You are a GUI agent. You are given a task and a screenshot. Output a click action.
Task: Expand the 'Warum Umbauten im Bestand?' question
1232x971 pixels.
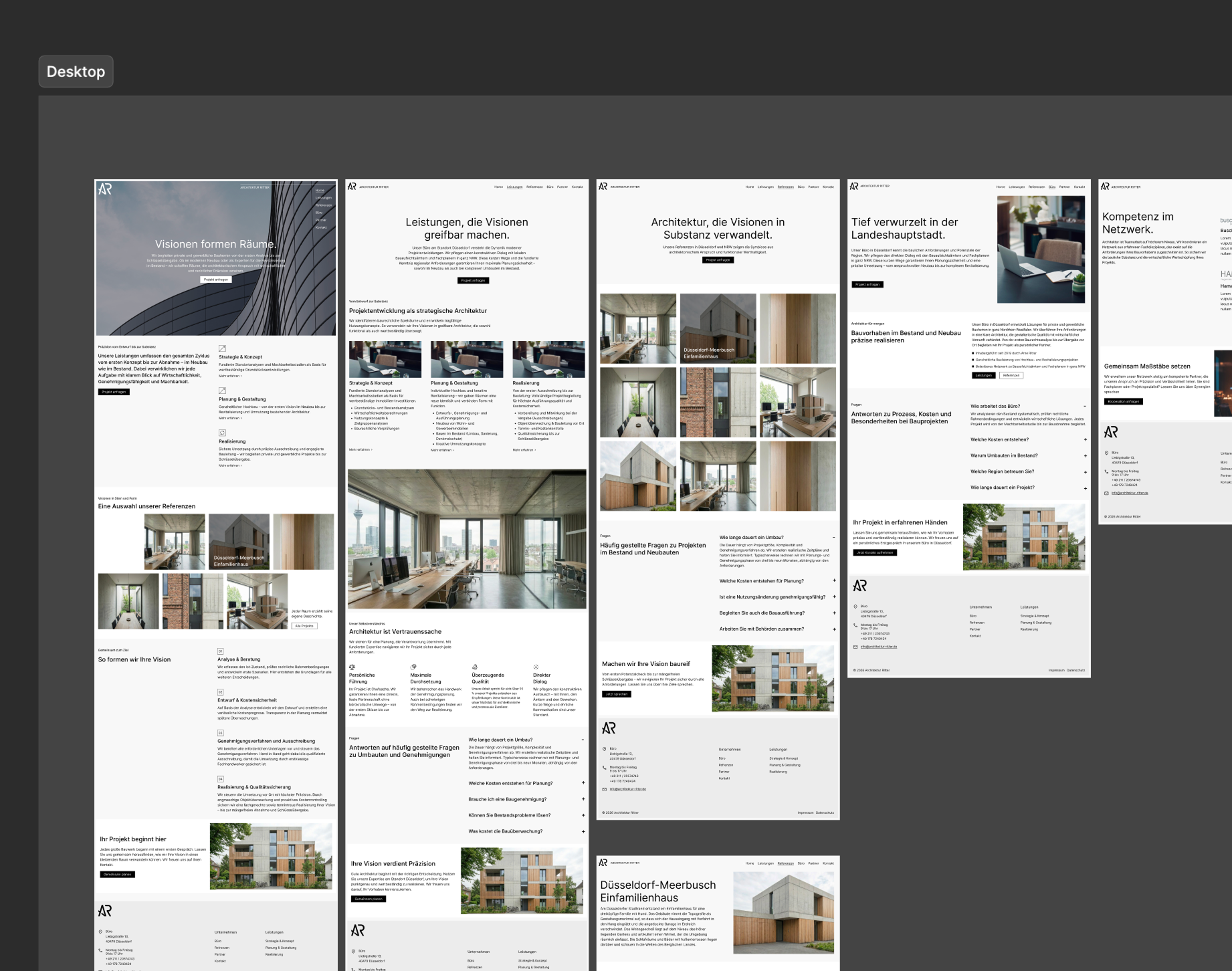point(1085,456)
